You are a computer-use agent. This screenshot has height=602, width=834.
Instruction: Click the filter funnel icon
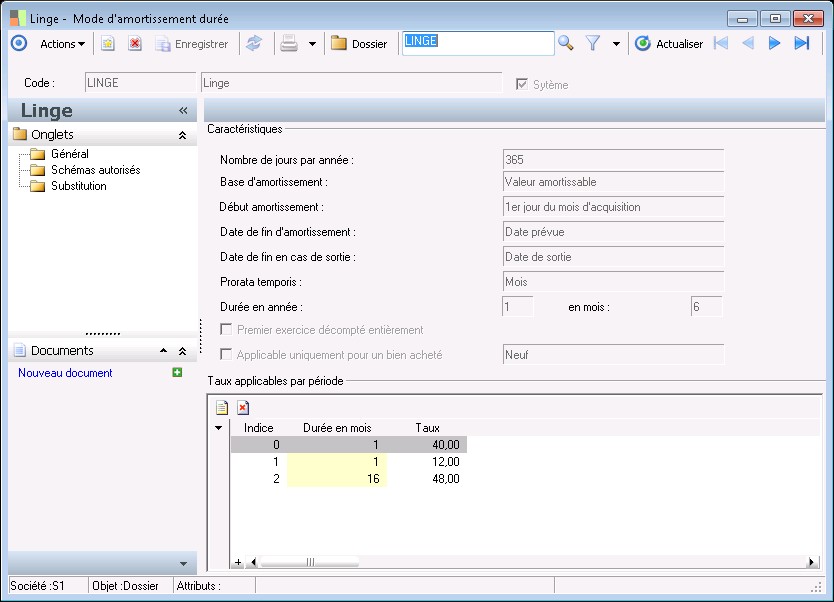pos(593,43)
